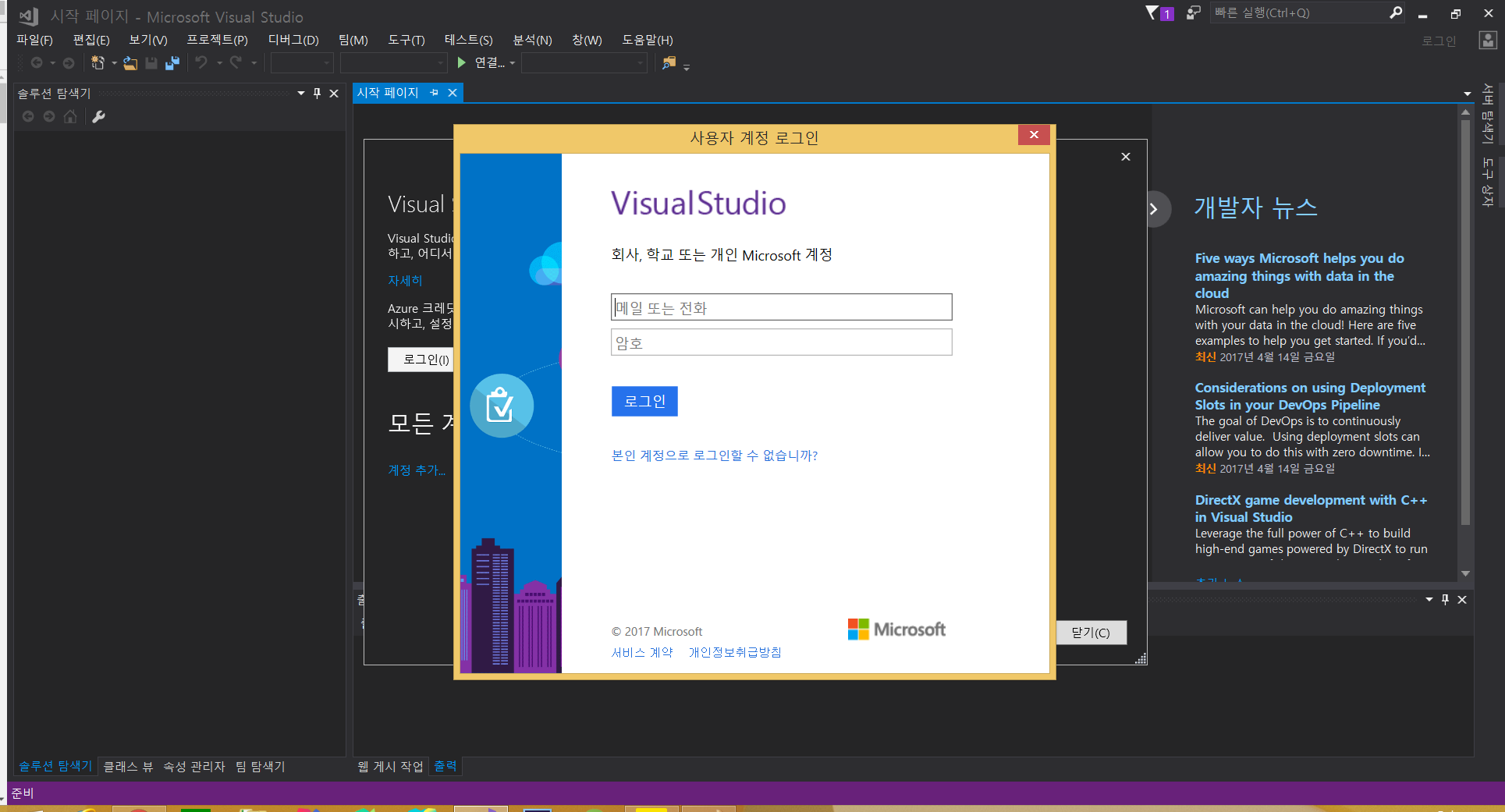The image size is (1505, 812).
Task: Open the 편집(E) menu
Action: point(91,40)
